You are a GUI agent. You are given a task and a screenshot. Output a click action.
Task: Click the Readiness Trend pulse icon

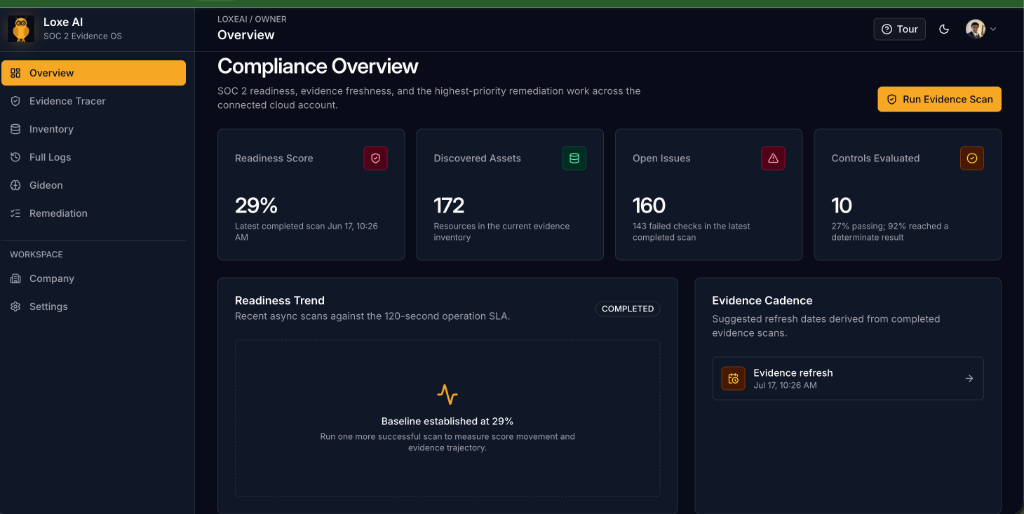click(x=447, y=394)
